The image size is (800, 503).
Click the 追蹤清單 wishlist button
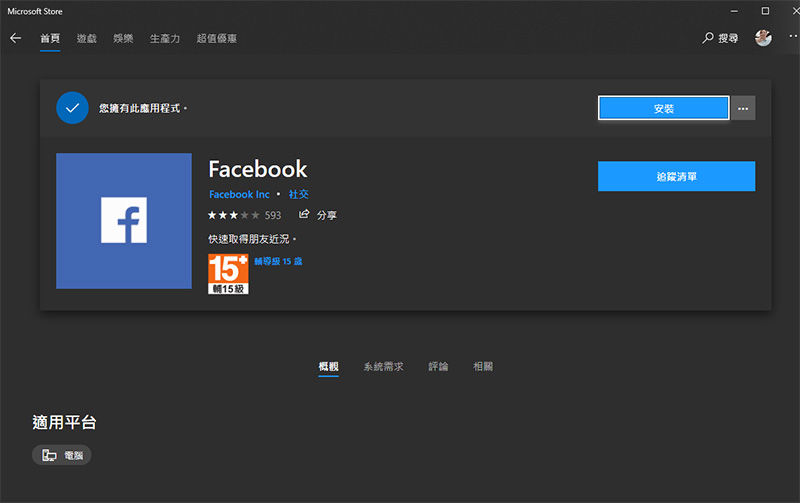tap(677, 177)
